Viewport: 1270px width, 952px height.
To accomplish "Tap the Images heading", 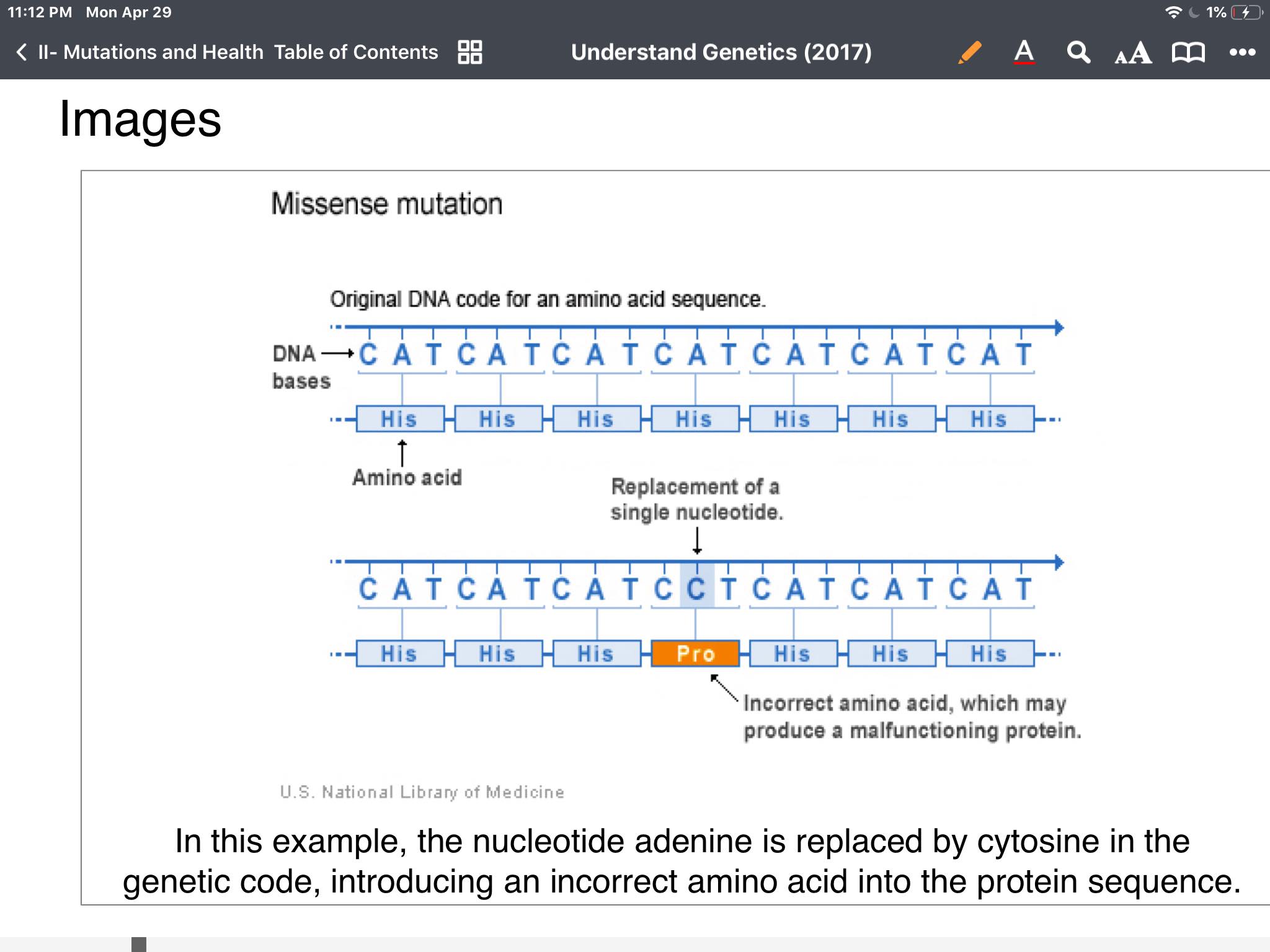I will click(140, 119).
